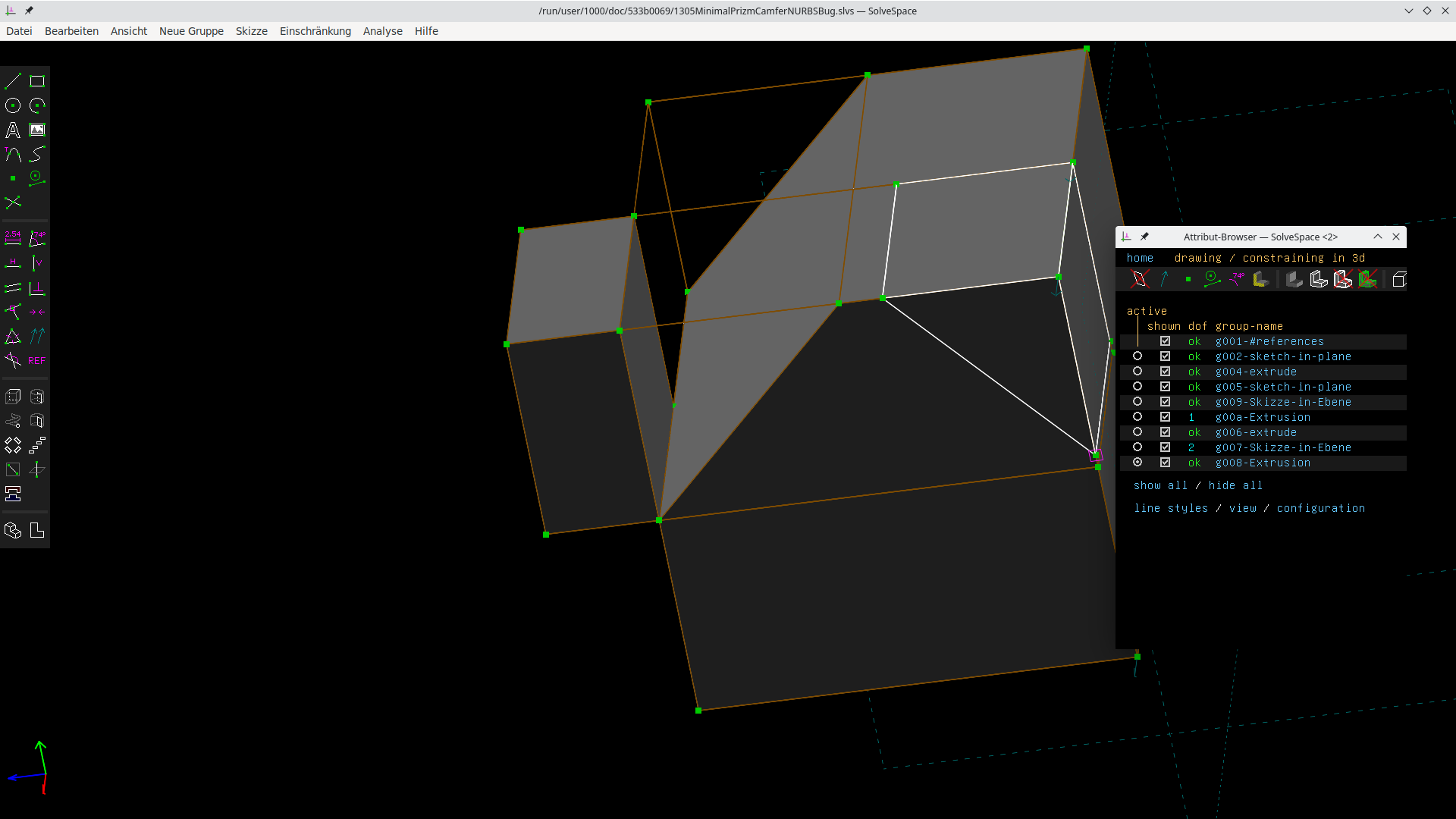Select the Rectangle tool

pos(36,81)
